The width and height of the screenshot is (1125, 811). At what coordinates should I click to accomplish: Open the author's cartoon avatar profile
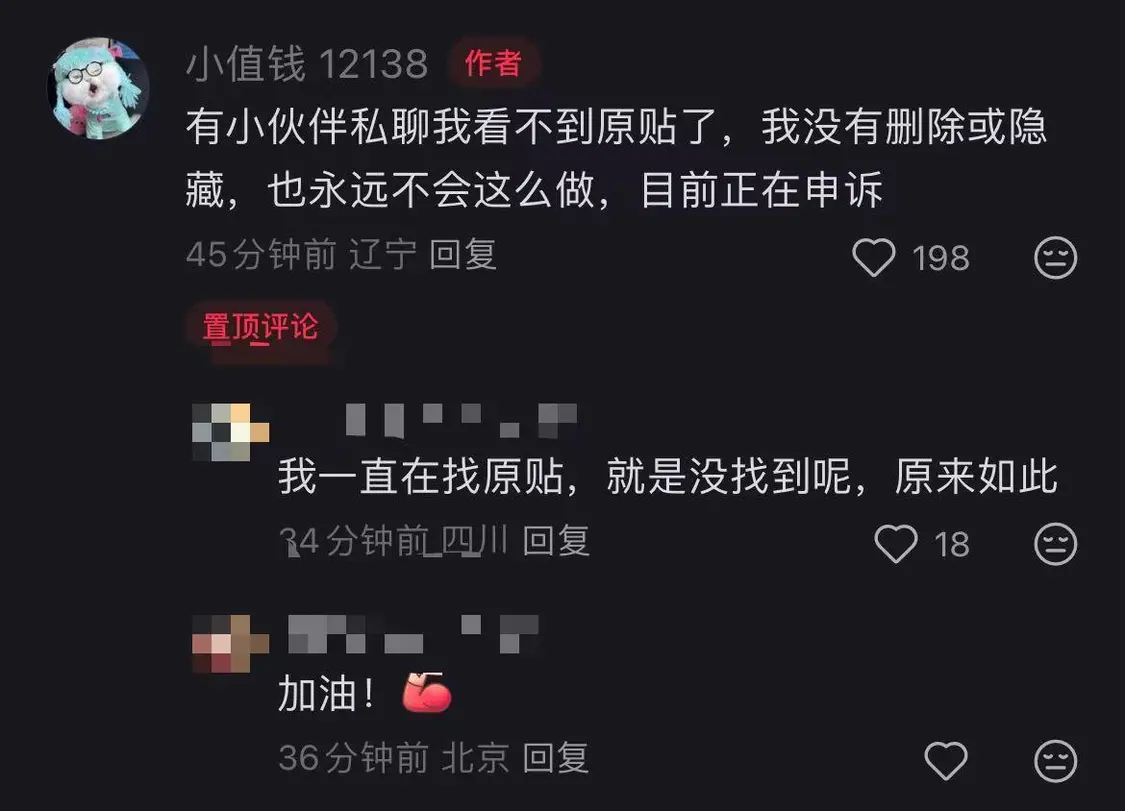pyautogui.click(x=98, y=88)
